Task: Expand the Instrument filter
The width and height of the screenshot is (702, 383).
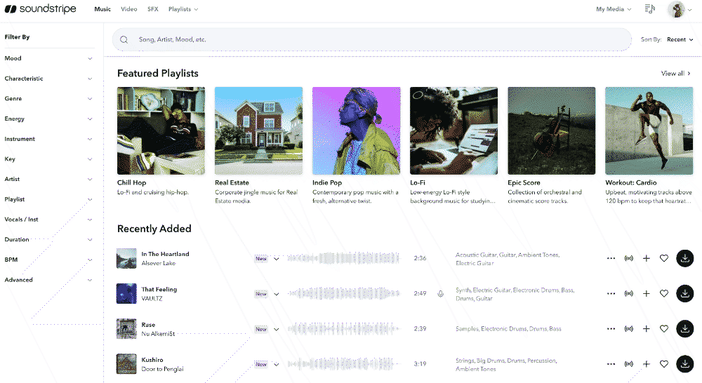Action: click(48, 139)
